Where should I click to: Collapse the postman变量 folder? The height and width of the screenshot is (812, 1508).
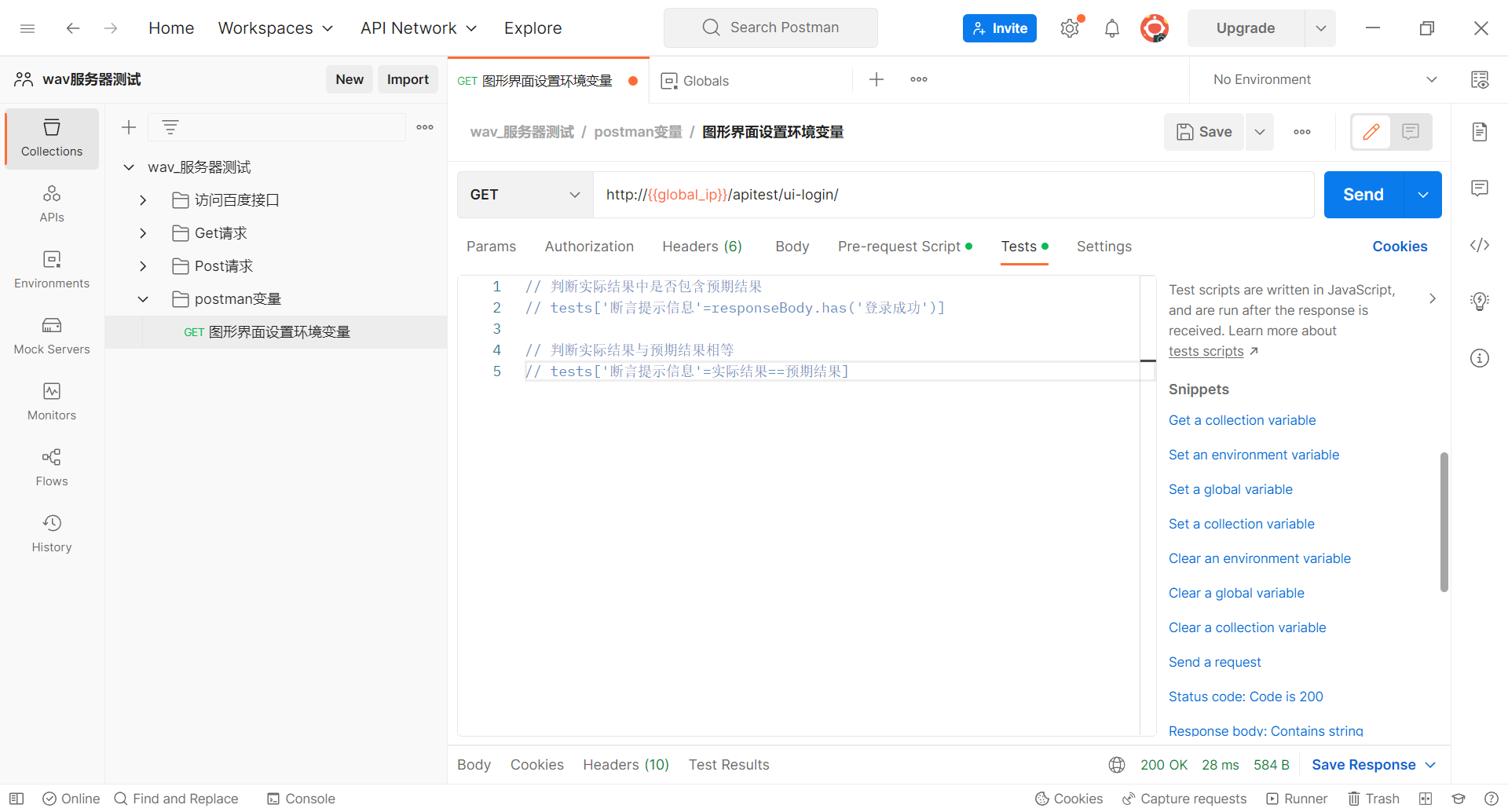point(143,299)
